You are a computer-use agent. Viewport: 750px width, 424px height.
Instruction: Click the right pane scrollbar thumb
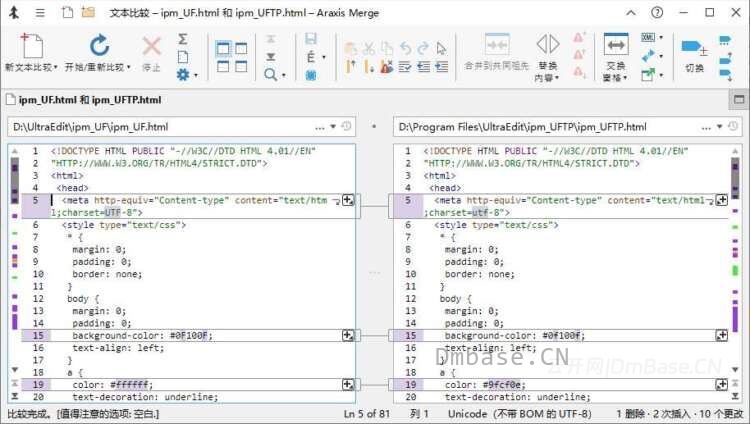click(x=735, y=179)
